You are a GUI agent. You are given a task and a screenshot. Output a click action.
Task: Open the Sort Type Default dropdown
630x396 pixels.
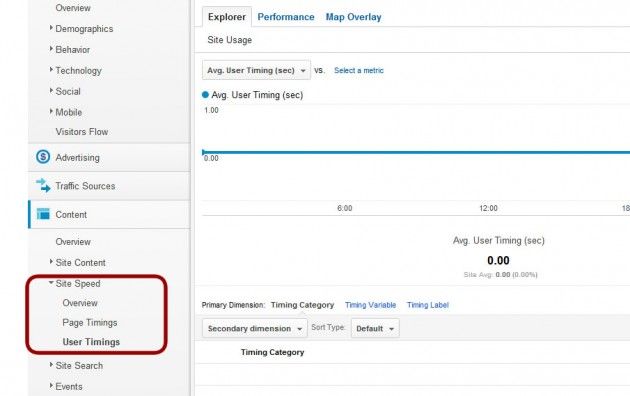[375, 329]
